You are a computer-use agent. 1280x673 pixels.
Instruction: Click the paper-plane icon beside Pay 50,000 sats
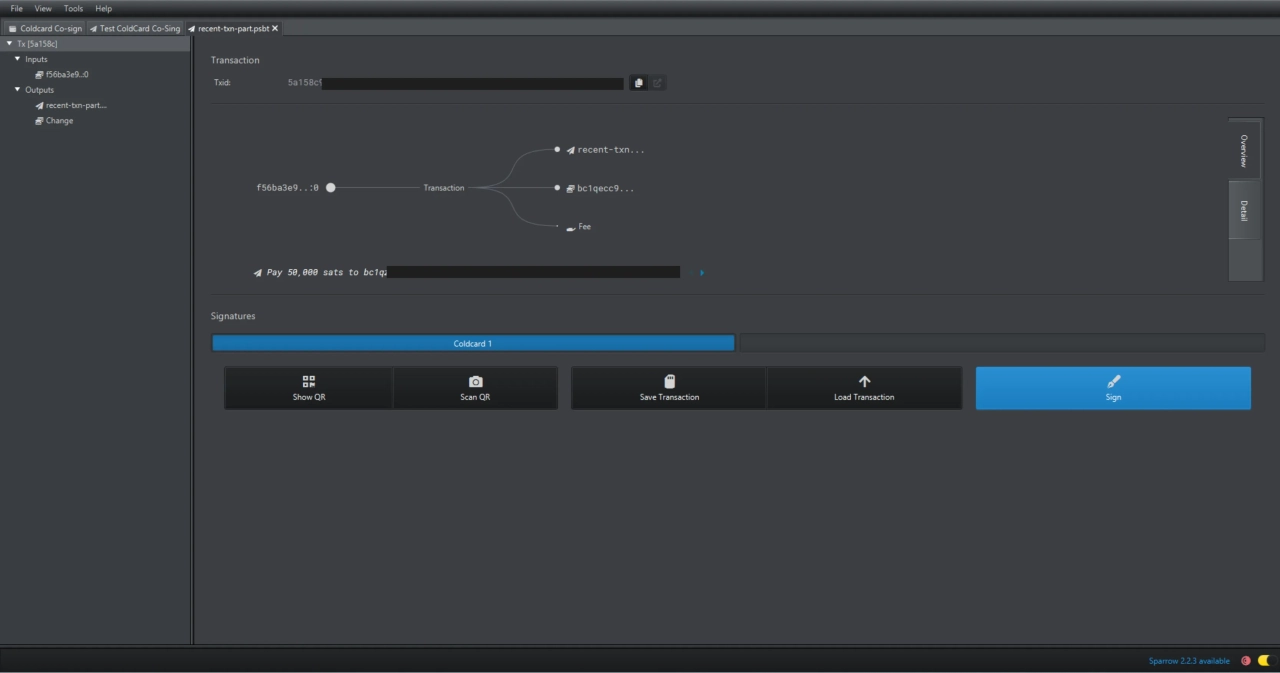258,272
